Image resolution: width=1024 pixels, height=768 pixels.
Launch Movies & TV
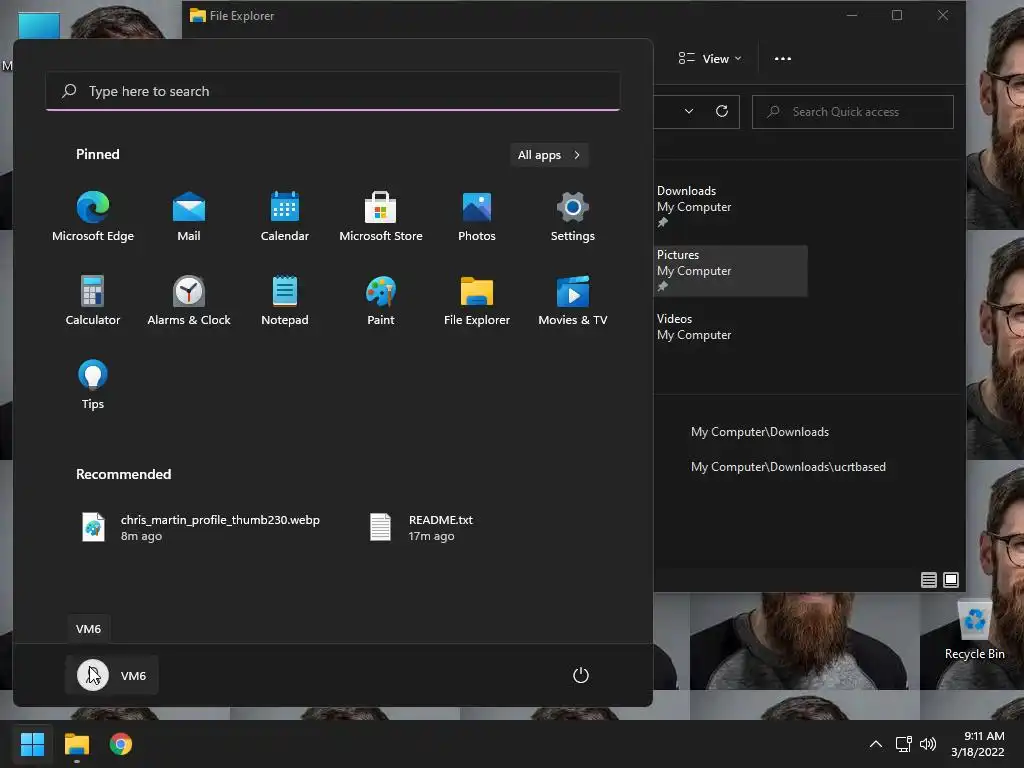tap(573, 300)
